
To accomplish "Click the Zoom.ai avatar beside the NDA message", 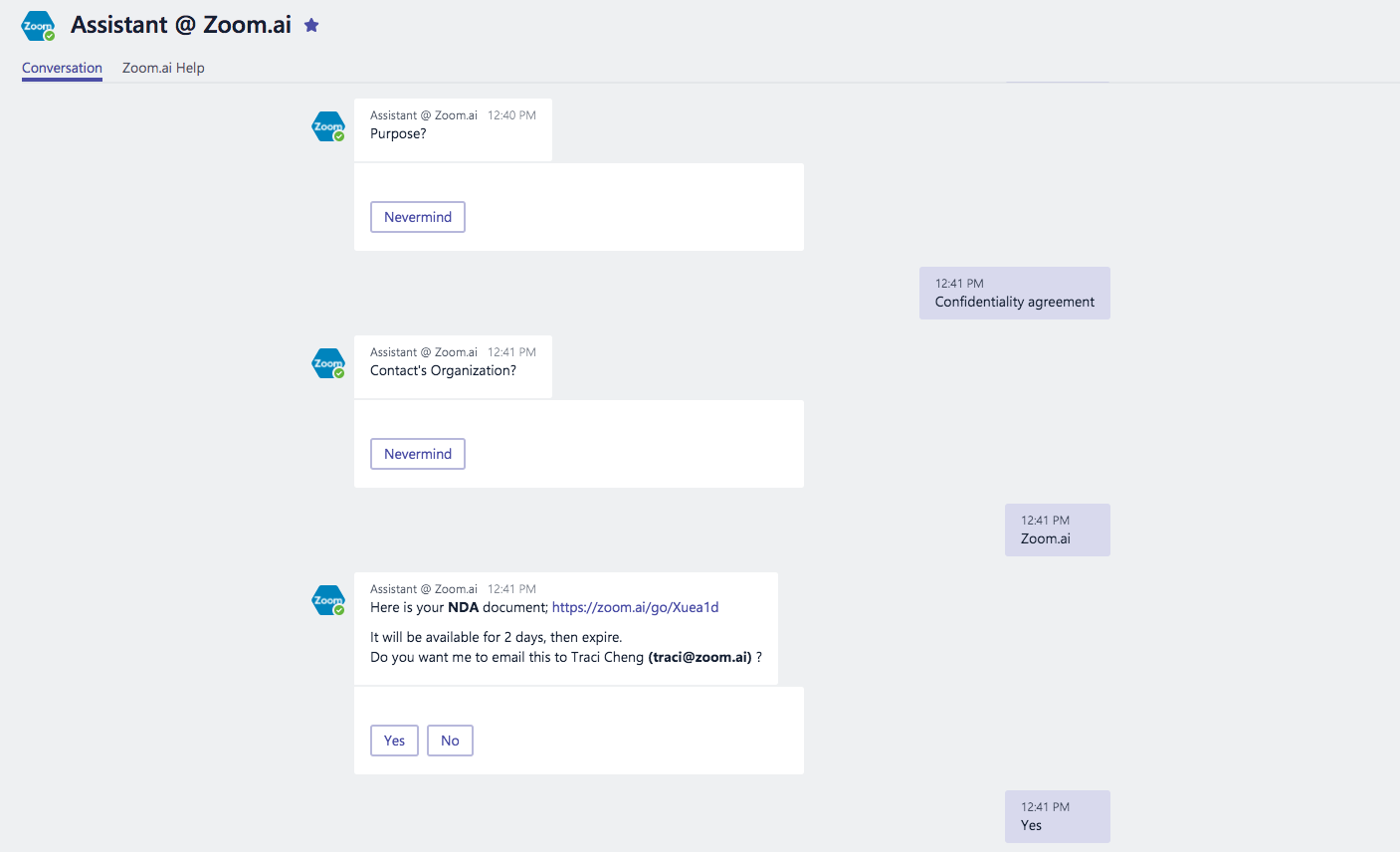I will point(328,600).
